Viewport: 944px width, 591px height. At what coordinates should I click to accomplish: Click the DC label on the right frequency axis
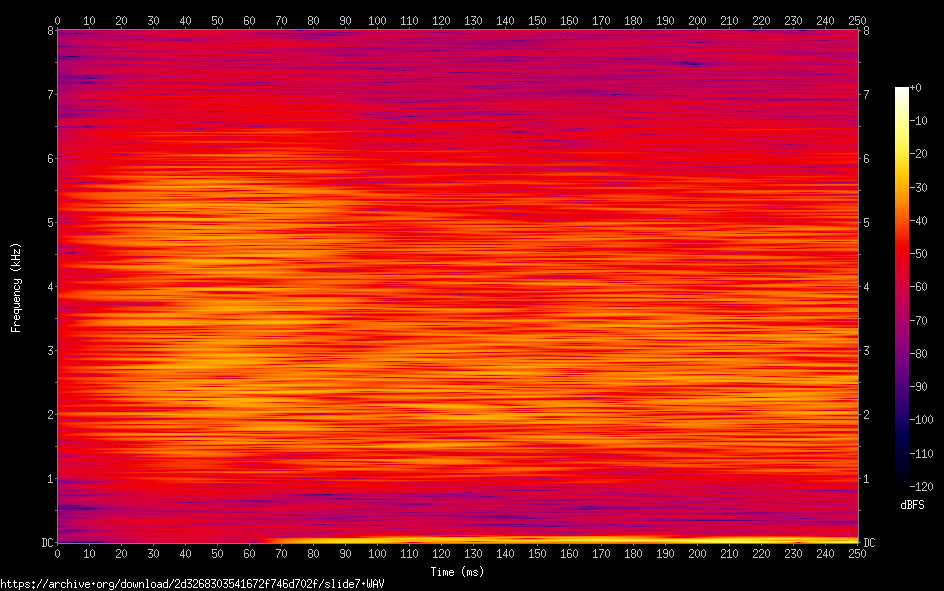click(869, 542)
